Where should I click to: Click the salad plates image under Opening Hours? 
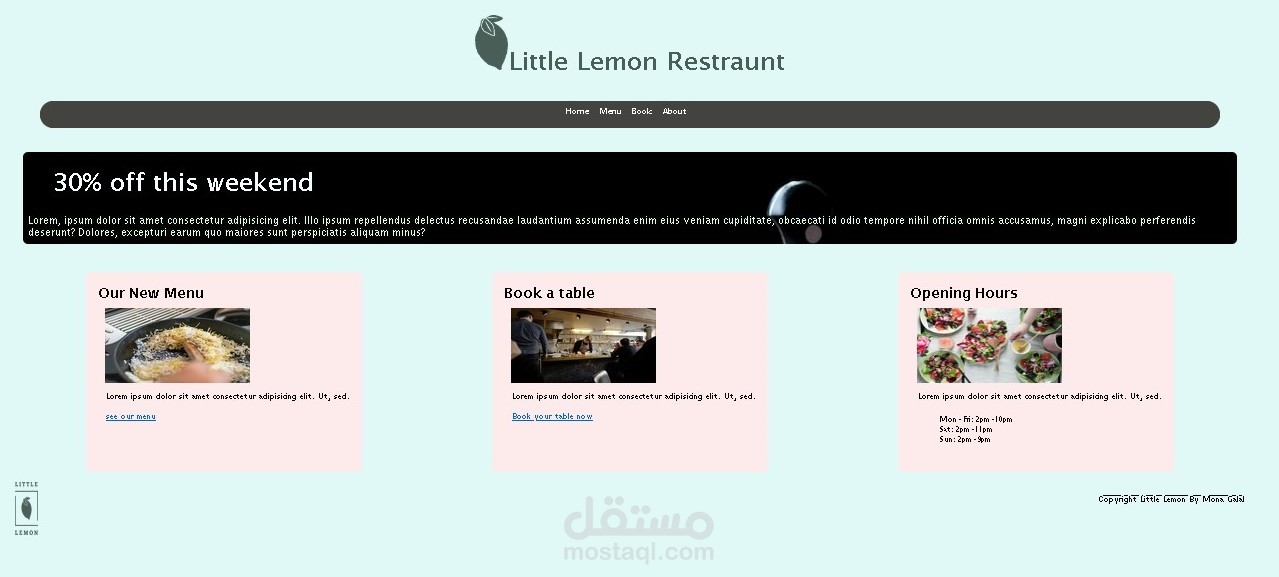[x=989, y=345]
